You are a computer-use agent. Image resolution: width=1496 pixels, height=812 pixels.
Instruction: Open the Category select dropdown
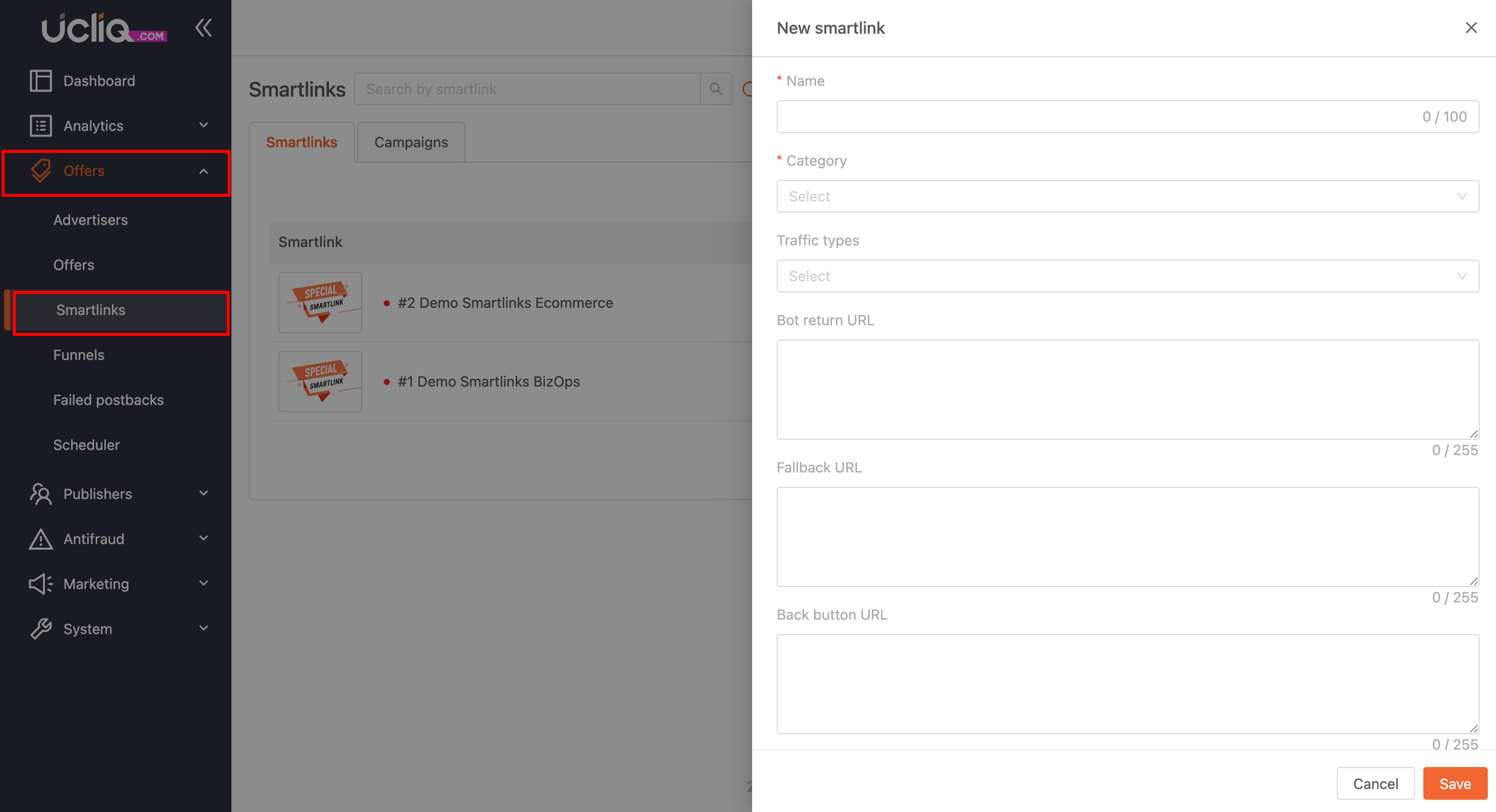(1127, 196)
